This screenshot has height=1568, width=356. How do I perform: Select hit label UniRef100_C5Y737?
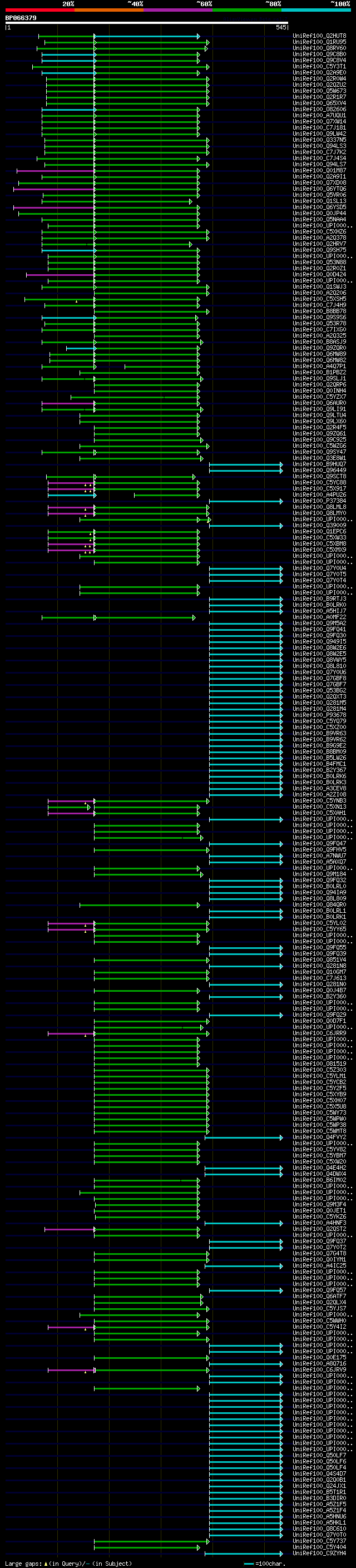[319, 1542]
